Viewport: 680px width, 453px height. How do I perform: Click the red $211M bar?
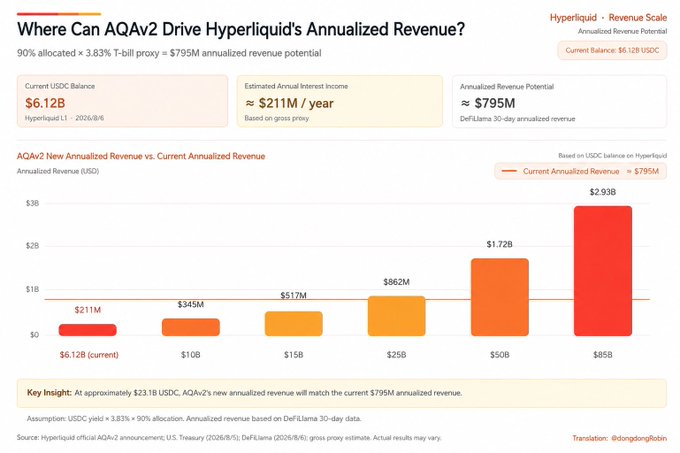coord(88,330)
